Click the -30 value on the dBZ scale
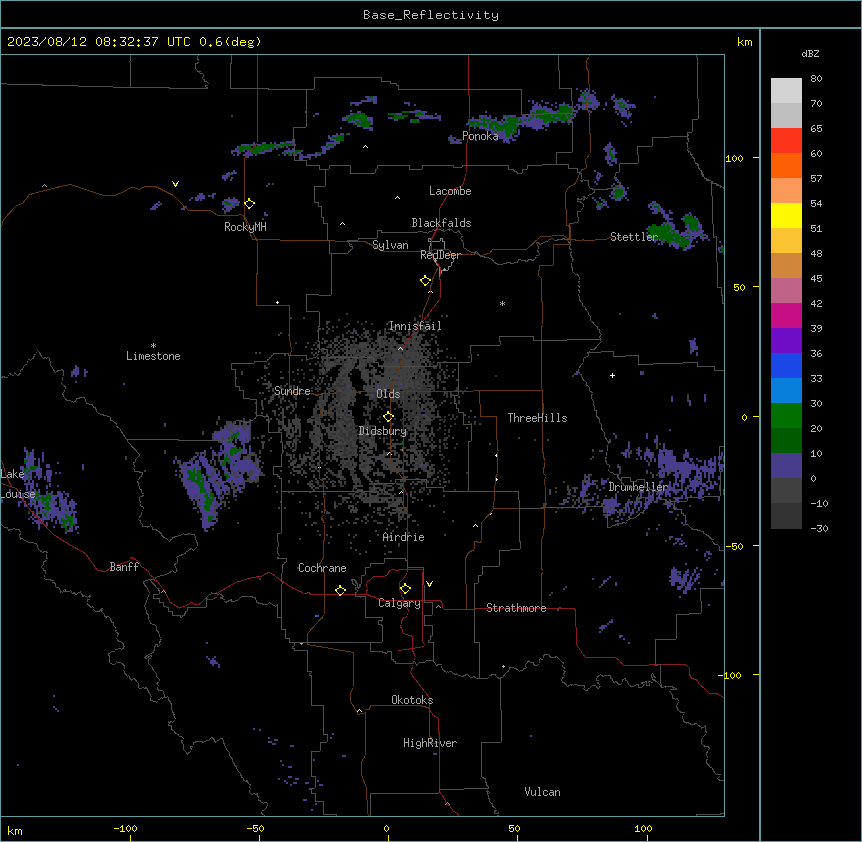This screenshot has height=842, width=862. point(819,528)
